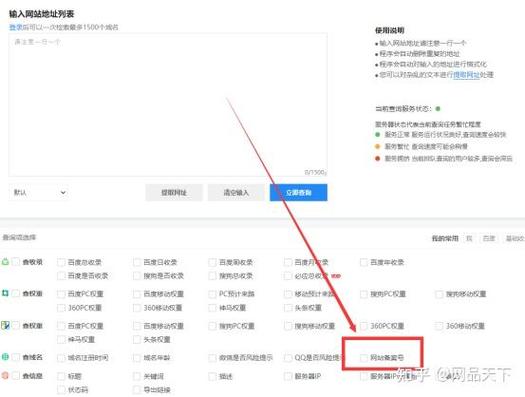Tick the 网站备案号 checkbox
This screenshot has height=397, width=525.
tap(364, 358)
